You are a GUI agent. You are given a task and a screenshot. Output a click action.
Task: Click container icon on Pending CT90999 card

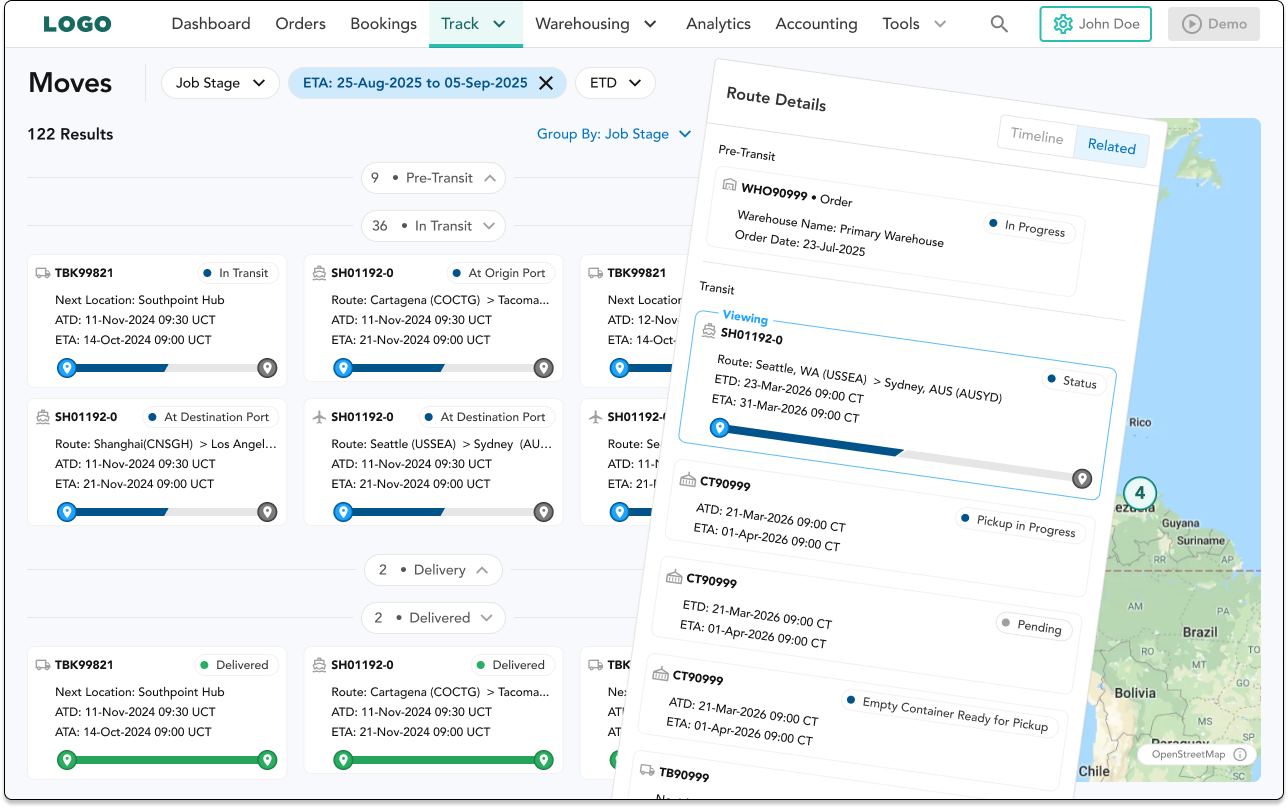pyautogui.click(x=673, y=577)
